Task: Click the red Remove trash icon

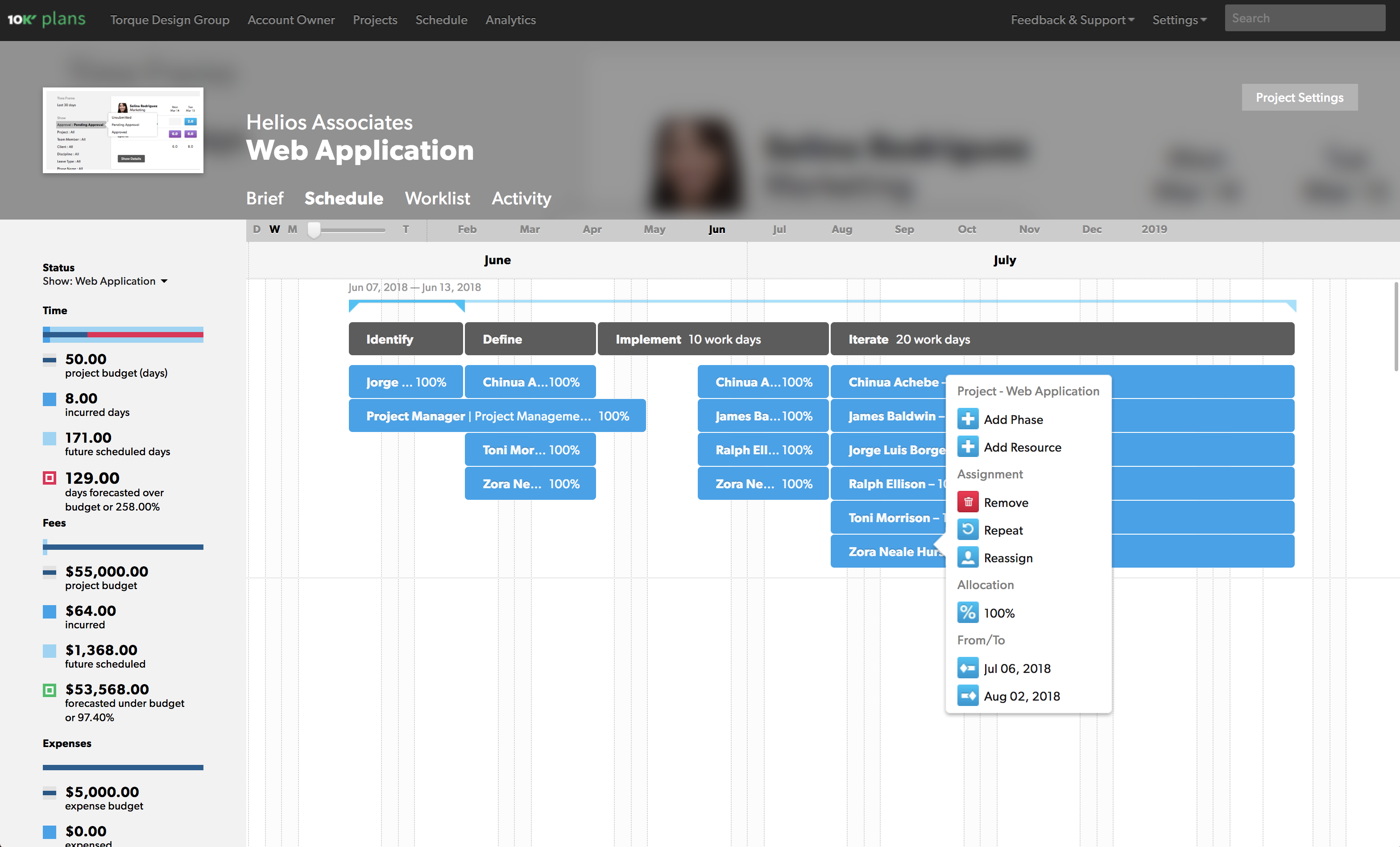Action: 968,502
